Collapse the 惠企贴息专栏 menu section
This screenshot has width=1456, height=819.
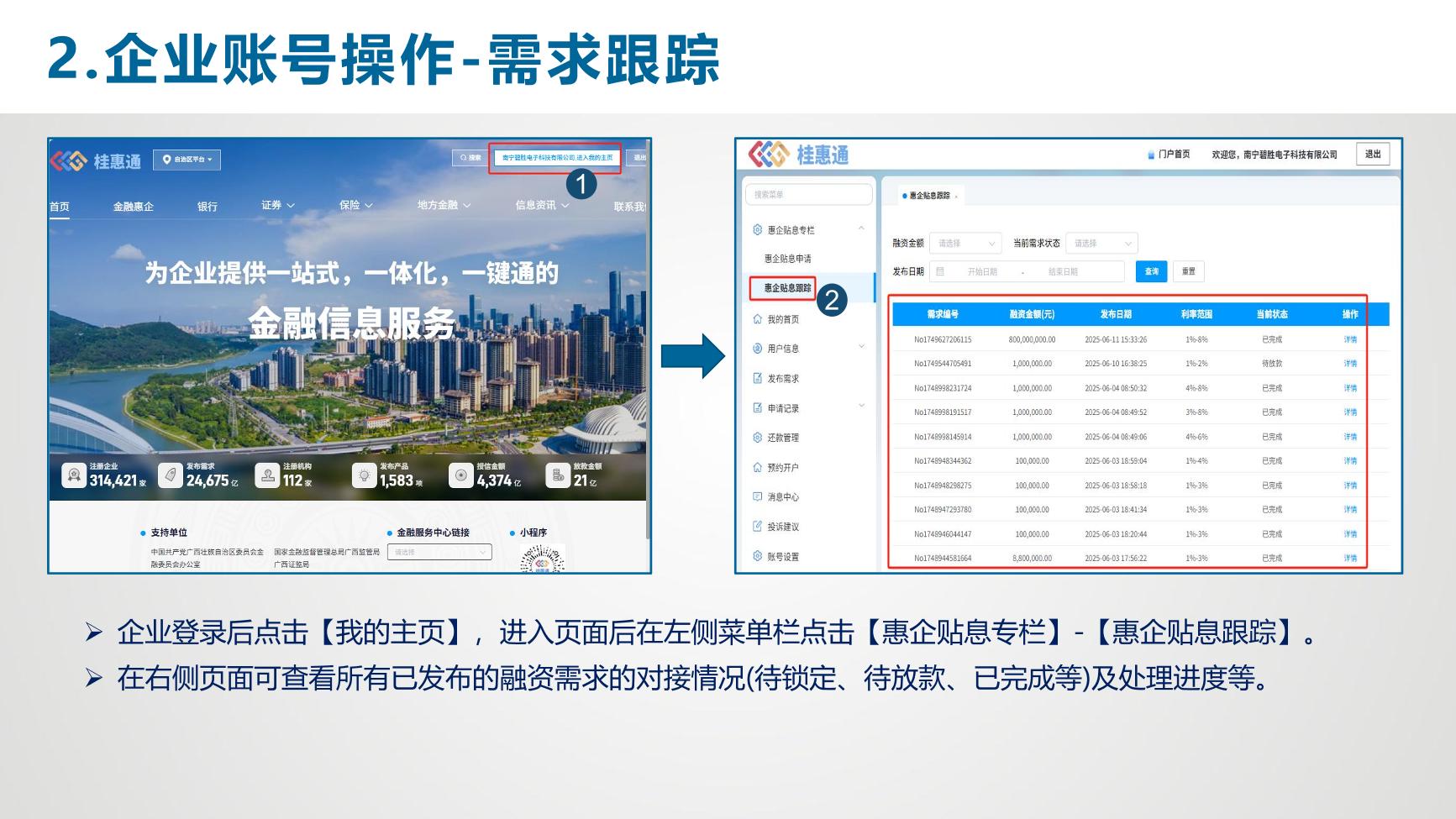(861, 228)
